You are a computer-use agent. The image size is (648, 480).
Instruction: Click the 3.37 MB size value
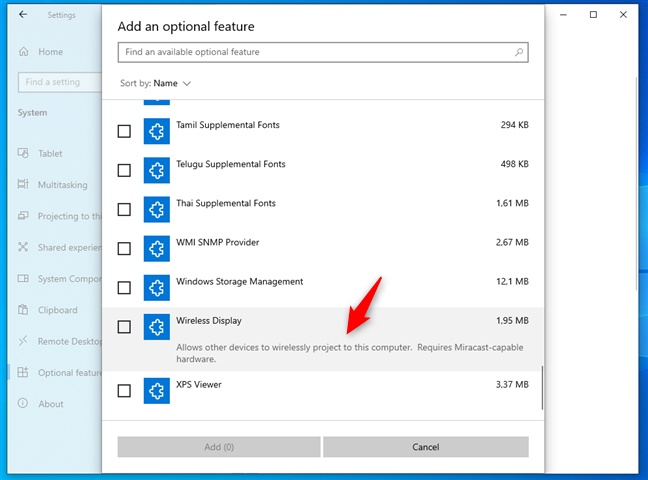click(x=512, y=384)
